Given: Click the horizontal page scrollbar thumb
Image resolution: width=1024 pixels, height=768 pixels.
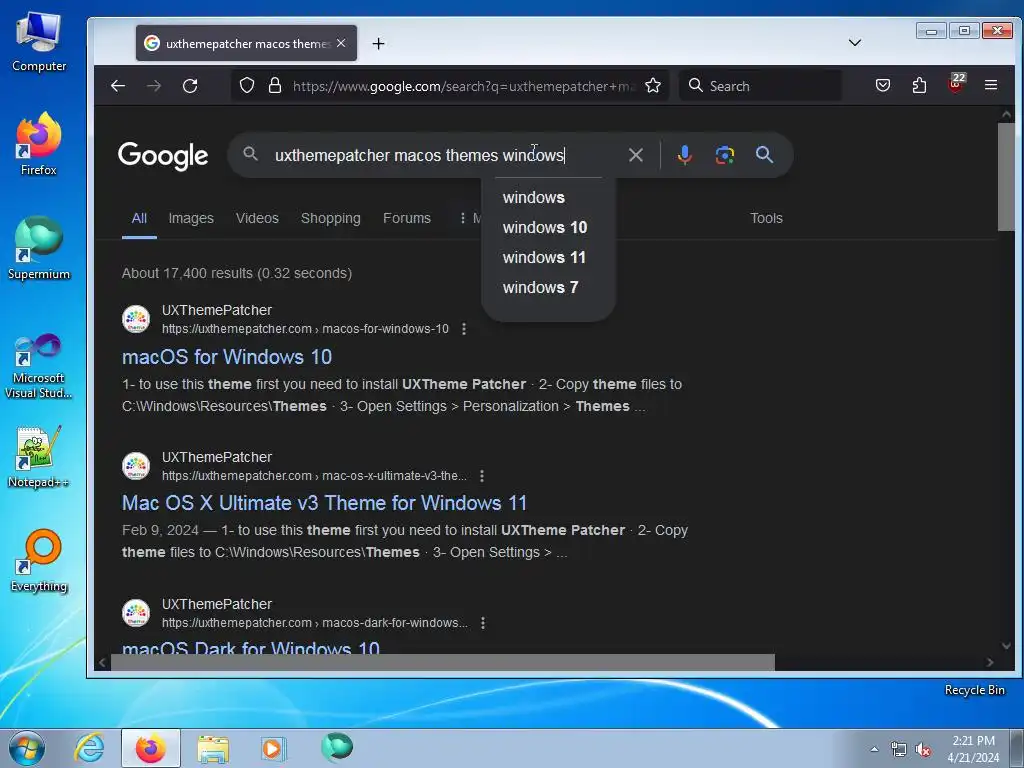Looking at the screenshot, I should (443, 662).
